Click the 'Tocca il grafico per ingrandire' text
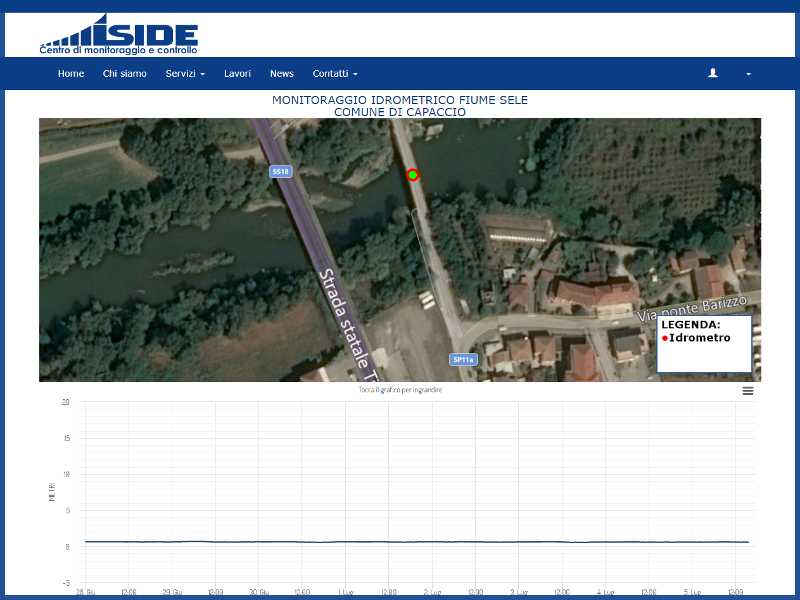800x600 pixels. click(x=400, y=390)
